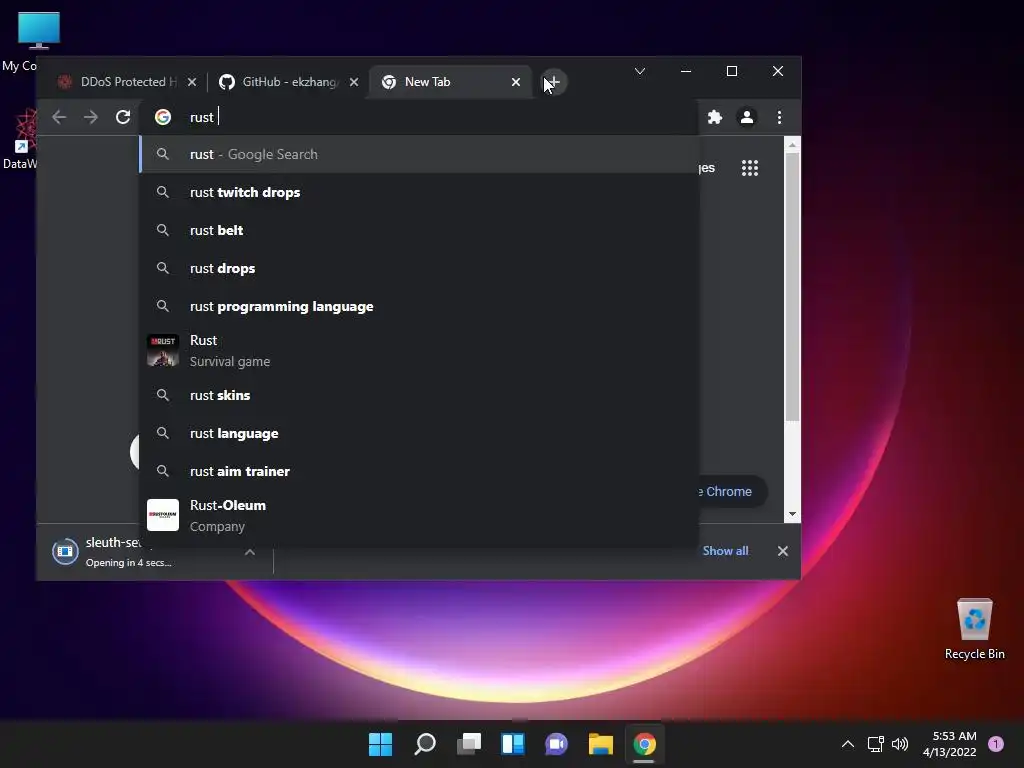Reload the page with refresh icon
Screen dimensions: 1024x768
click(123, 118)
